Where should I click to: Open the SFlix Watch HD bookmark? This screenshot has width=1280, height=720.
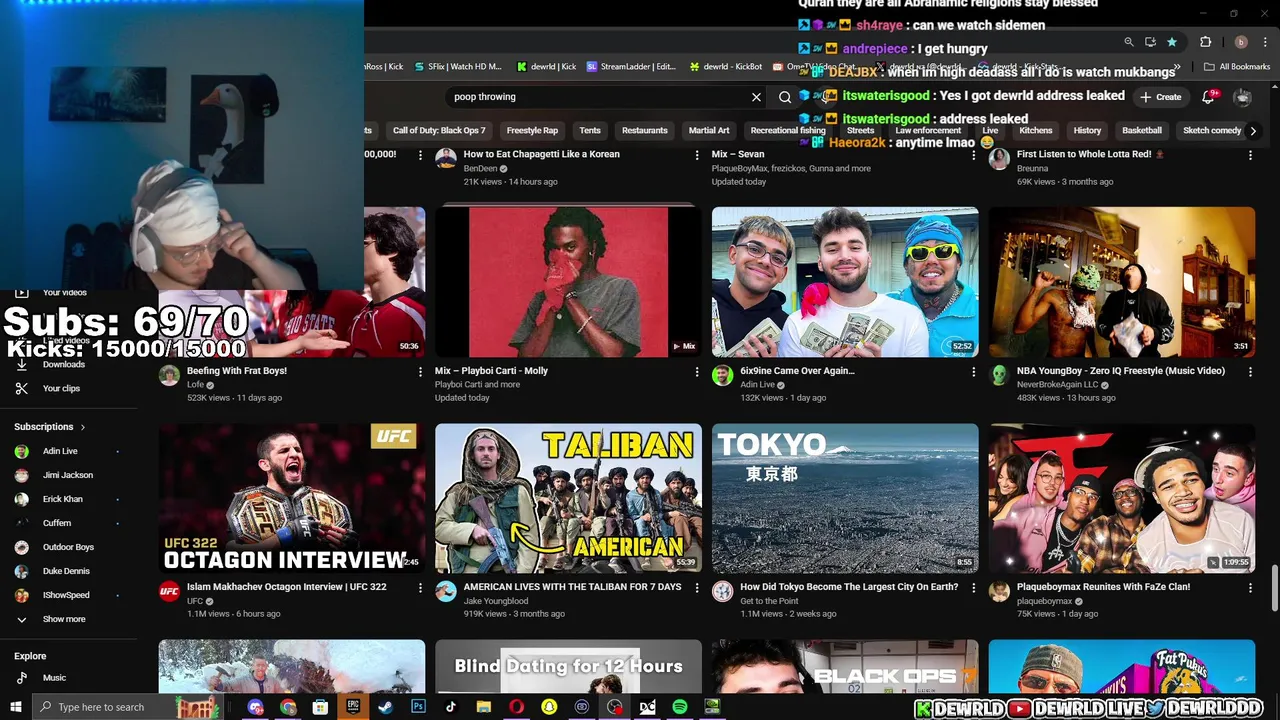[x=456, y=67]
